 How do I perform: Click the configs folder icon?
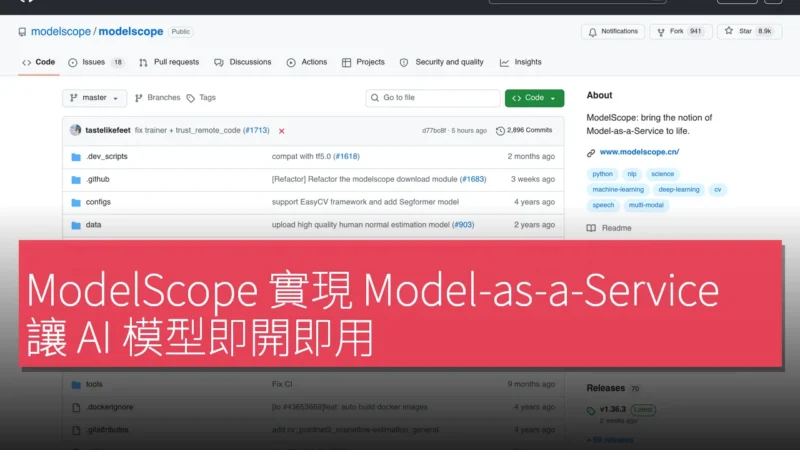point(76,203)
